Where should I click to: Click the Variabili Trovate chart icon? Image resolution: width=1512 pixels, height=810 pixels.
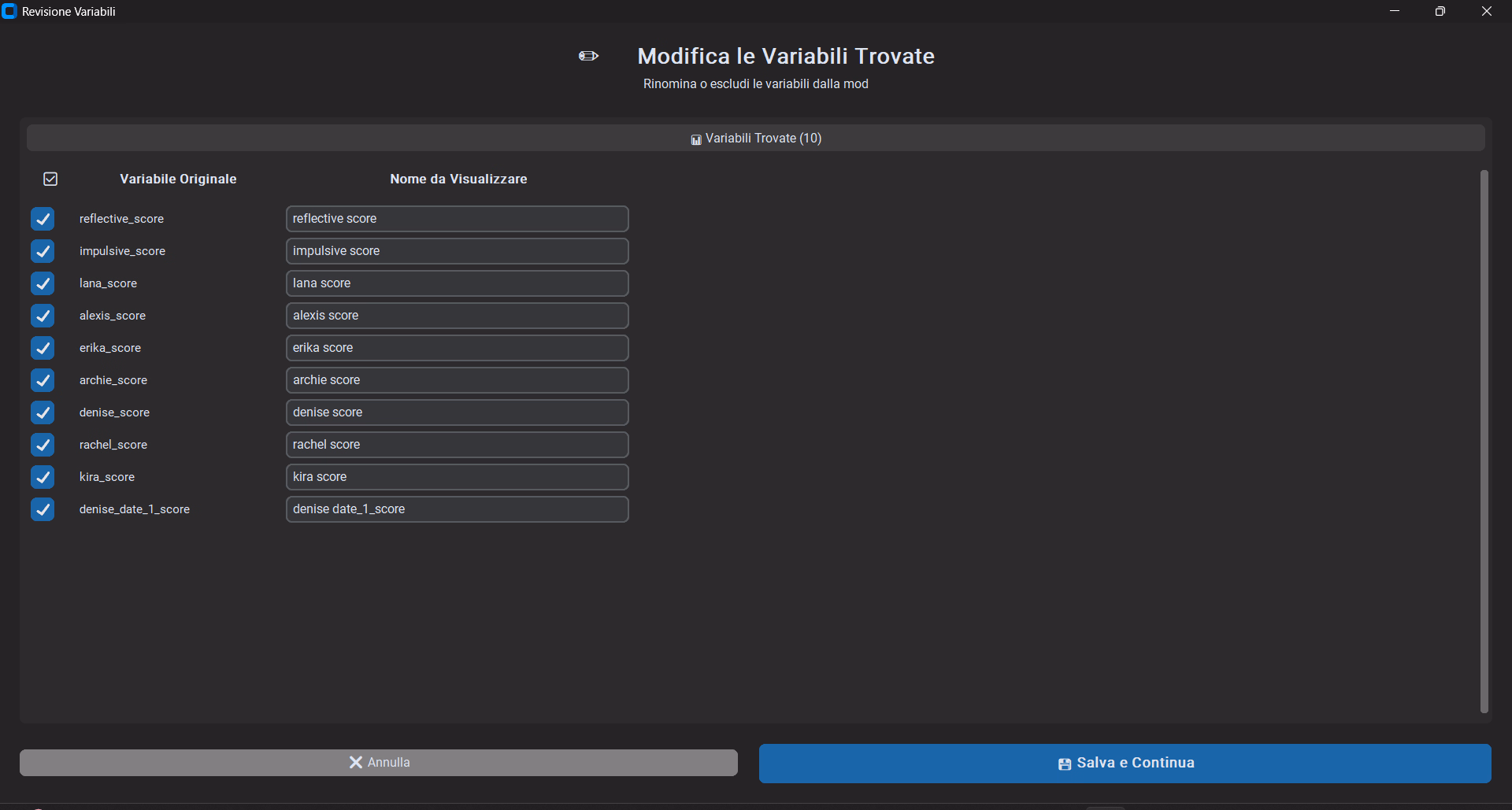click(696, 139)
